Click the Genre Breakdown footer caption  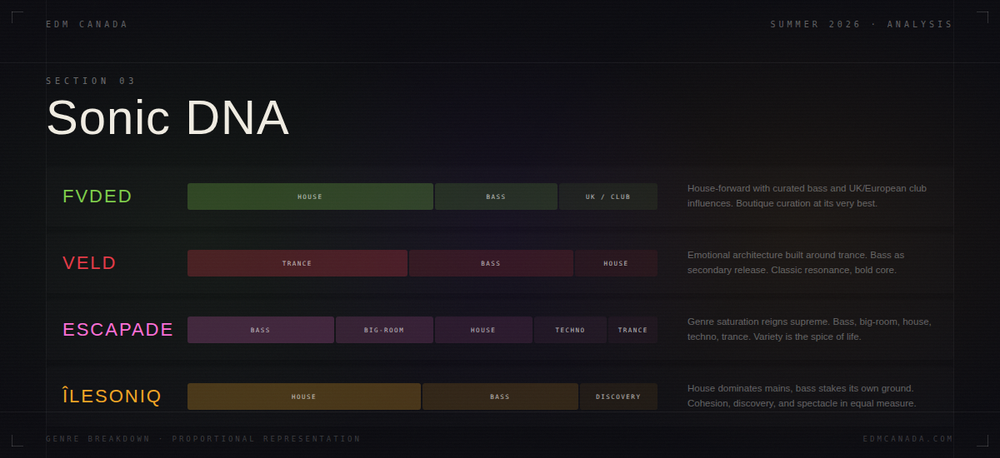point(203,439)
